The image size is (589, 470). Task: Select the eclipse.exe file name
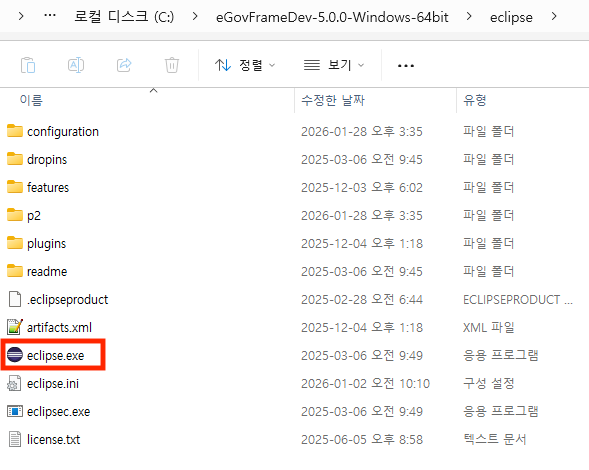pyautogui.click(x=56, y=355)
